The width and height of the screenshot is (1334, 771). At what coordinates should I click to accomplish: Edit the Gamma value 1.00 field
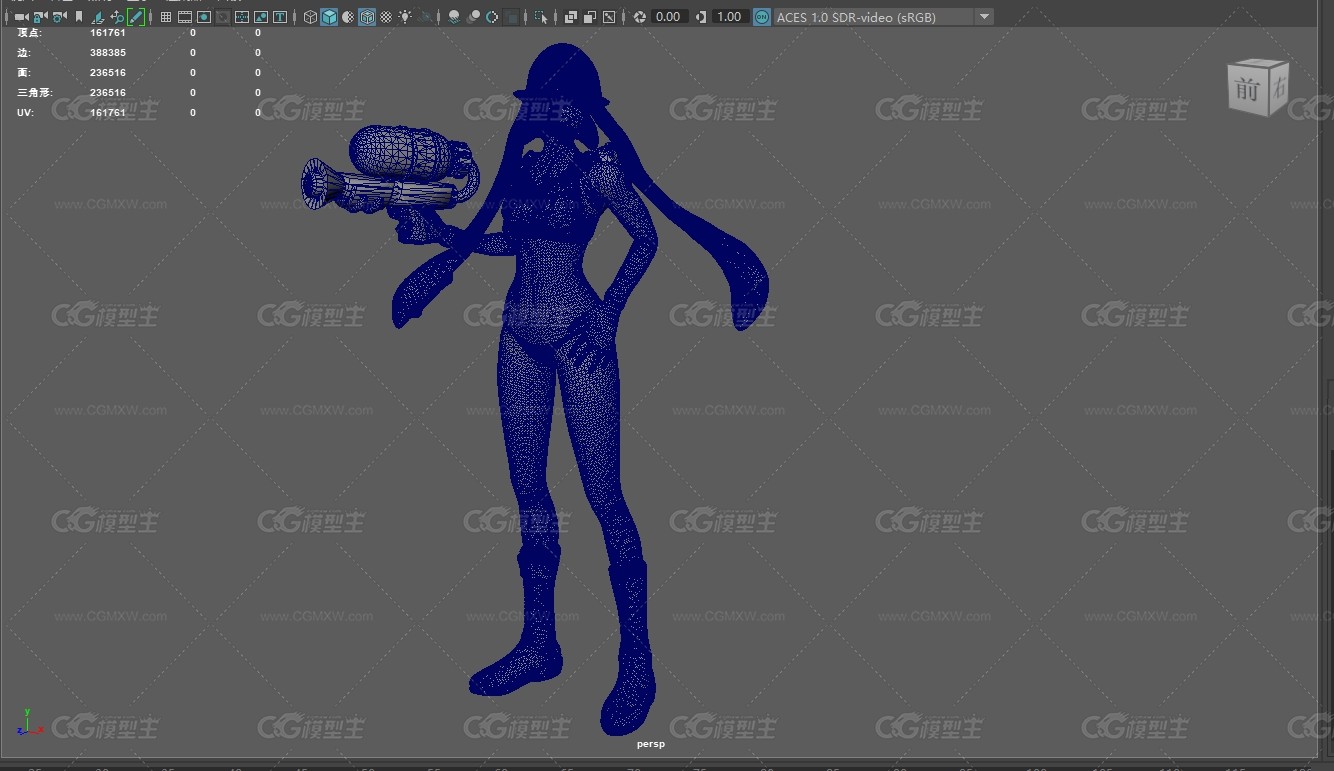[x=730, y=17]
